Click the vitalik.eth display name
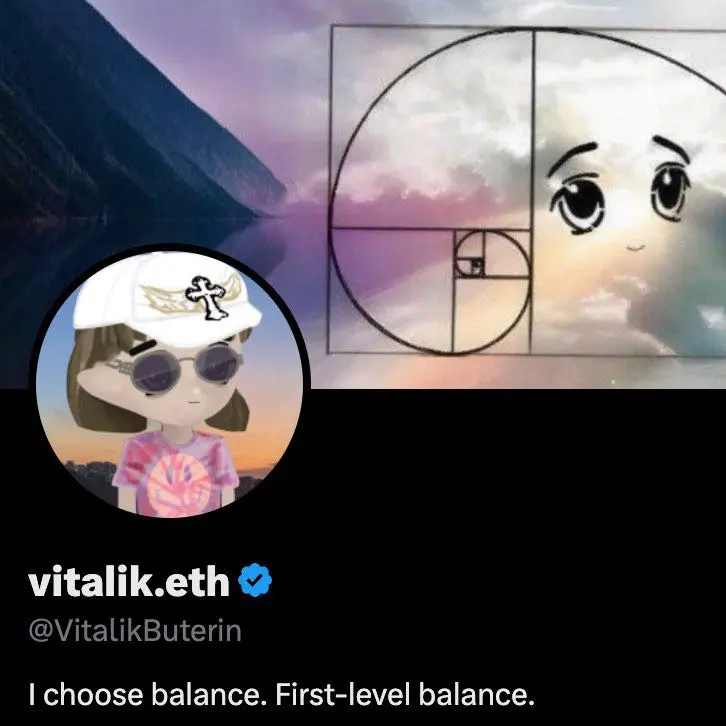 pos(129,581)
